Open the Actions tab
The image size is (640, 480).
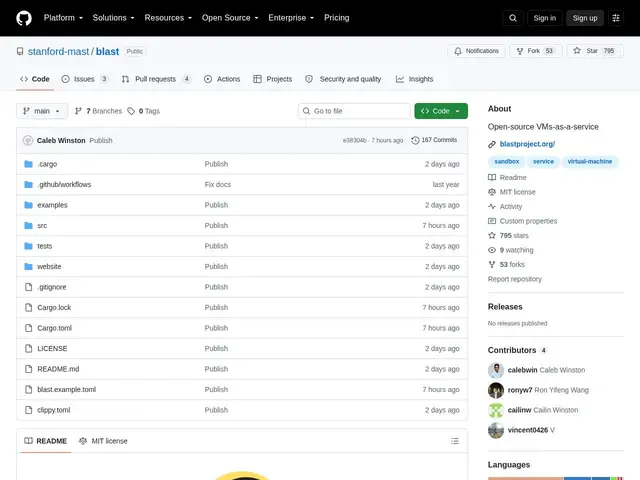click(222, 79)
